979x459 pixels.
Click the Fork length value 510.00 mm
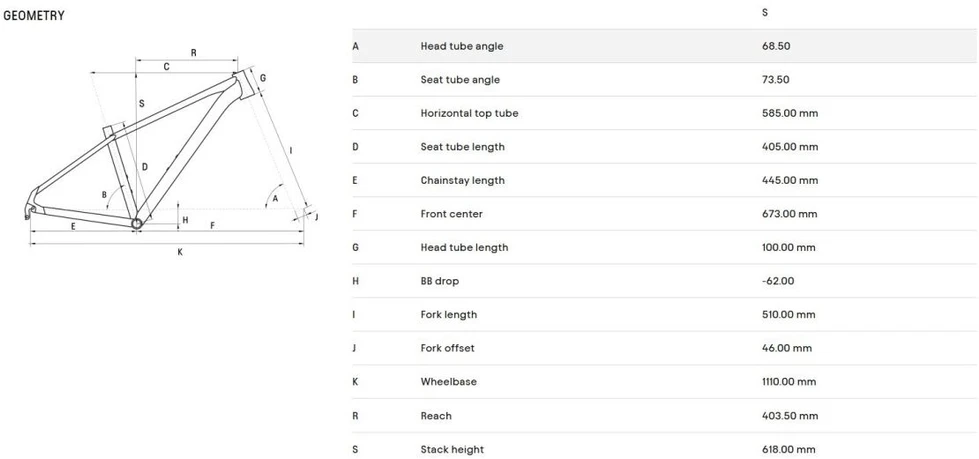(789, 315)
